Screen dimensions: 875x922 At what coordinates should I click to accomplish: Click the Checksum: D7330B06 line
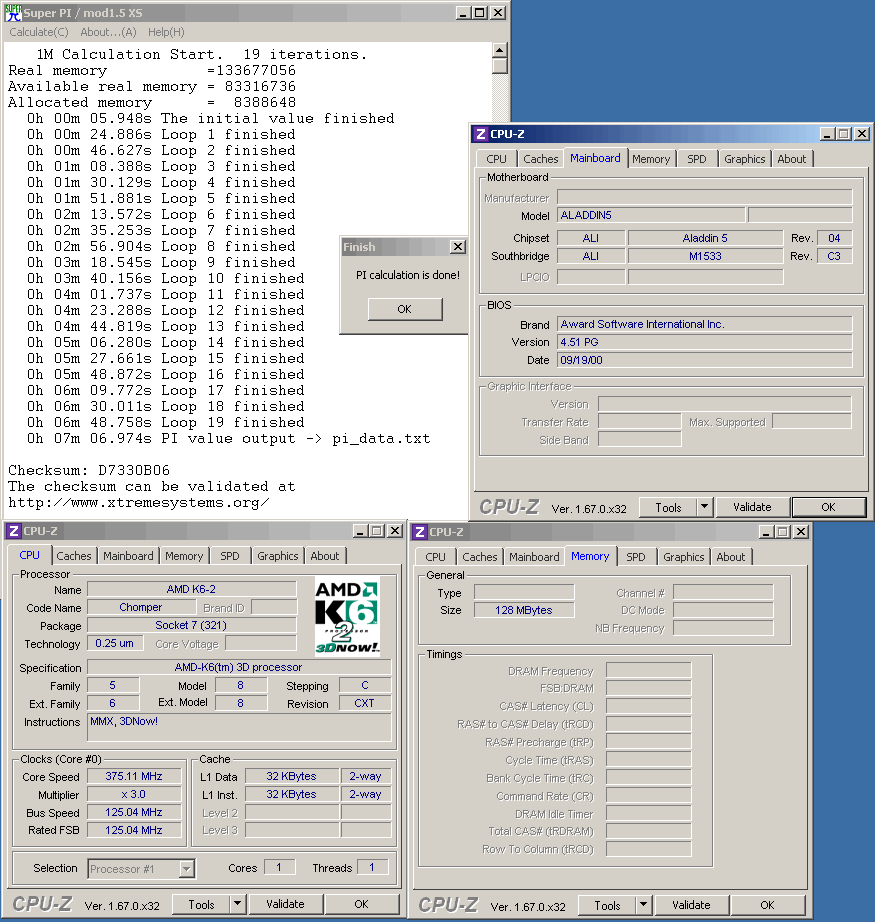tap(89, 470)
